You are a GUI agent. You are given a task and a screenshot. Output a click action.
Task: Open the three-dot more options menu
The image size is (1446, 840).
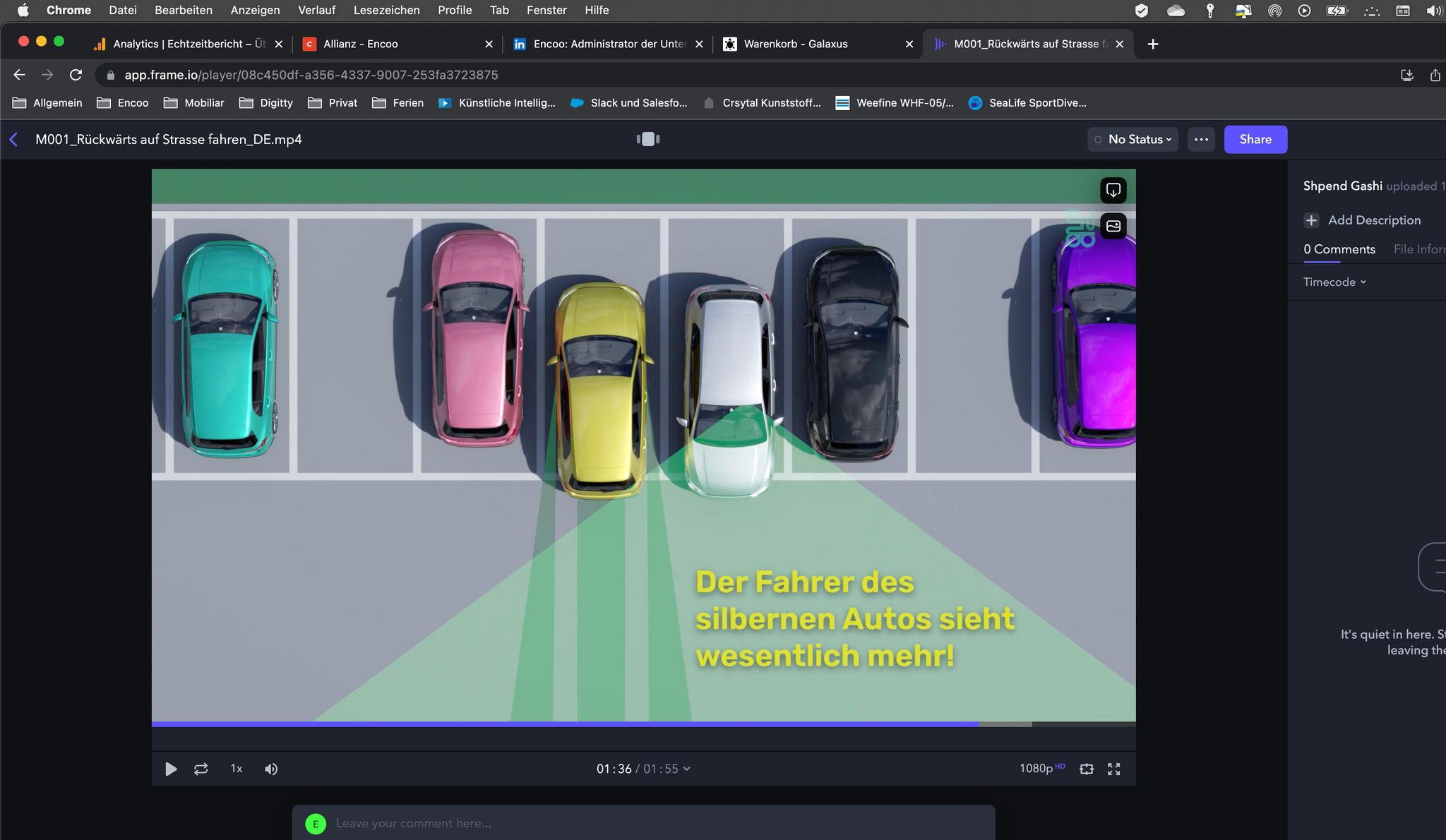coord(1201,139)
